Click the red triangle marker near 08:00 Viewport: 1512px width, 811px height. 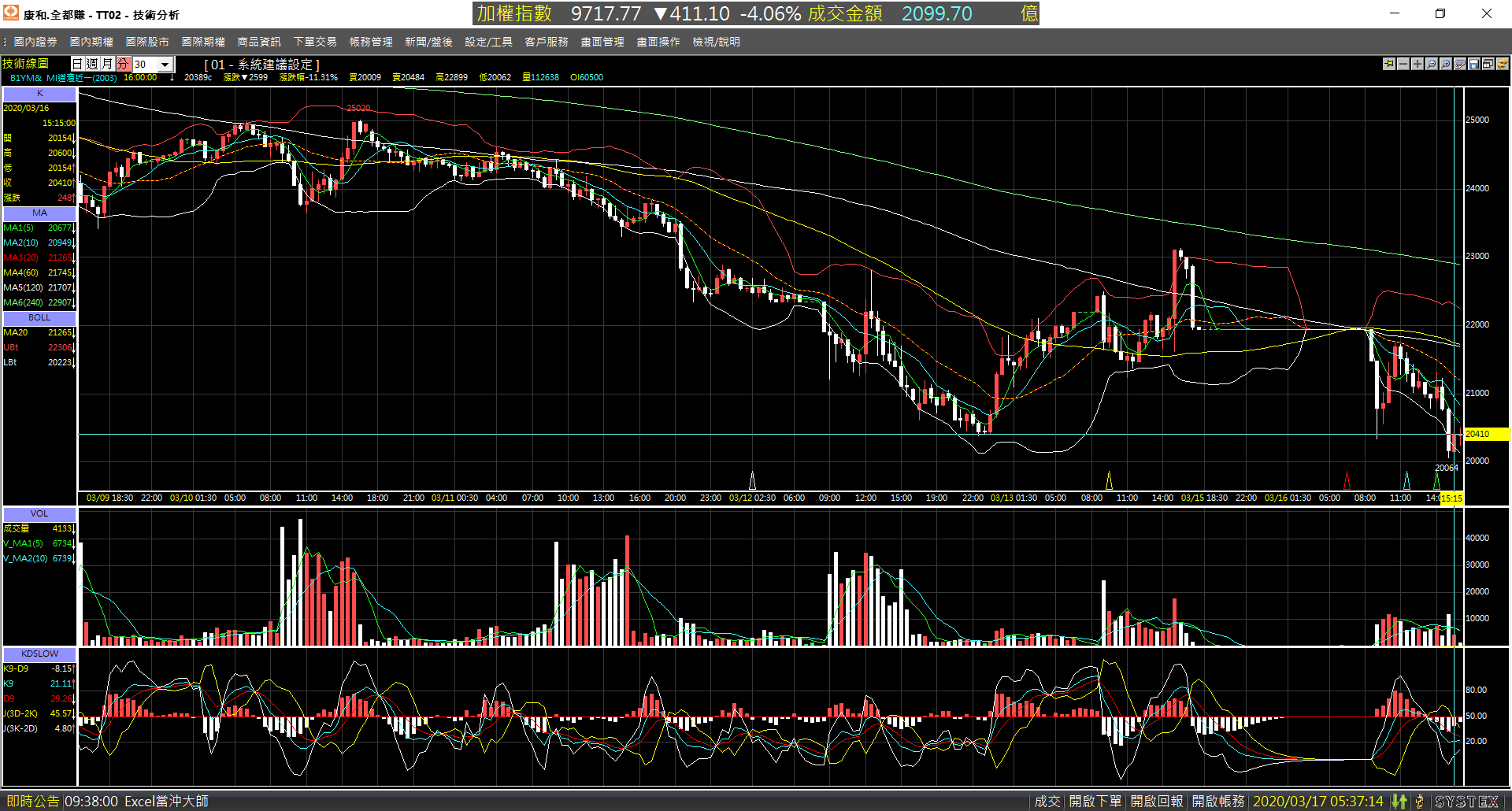click(x=1347, y=480)
